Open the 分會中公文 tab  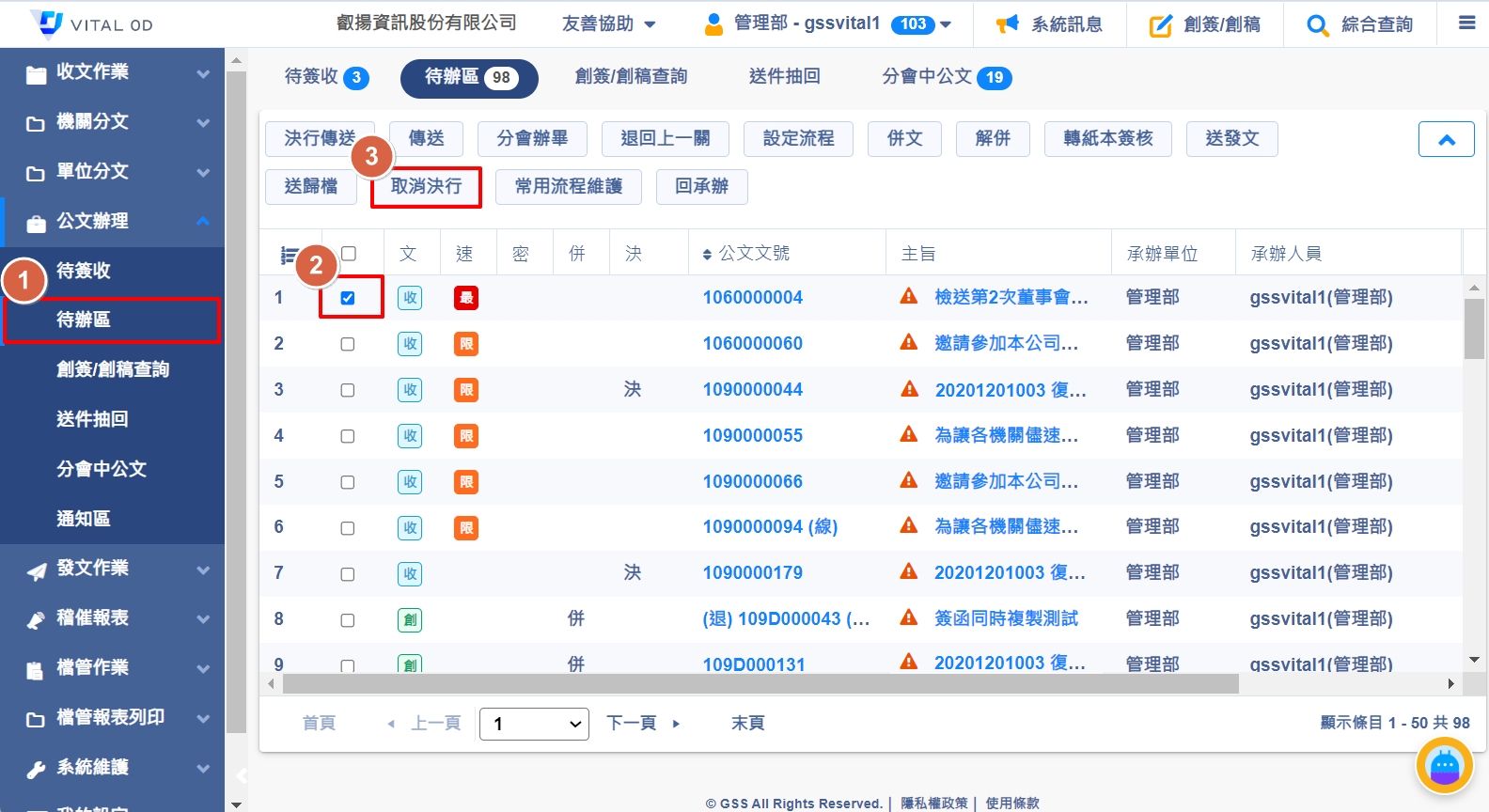click(946, 77)
